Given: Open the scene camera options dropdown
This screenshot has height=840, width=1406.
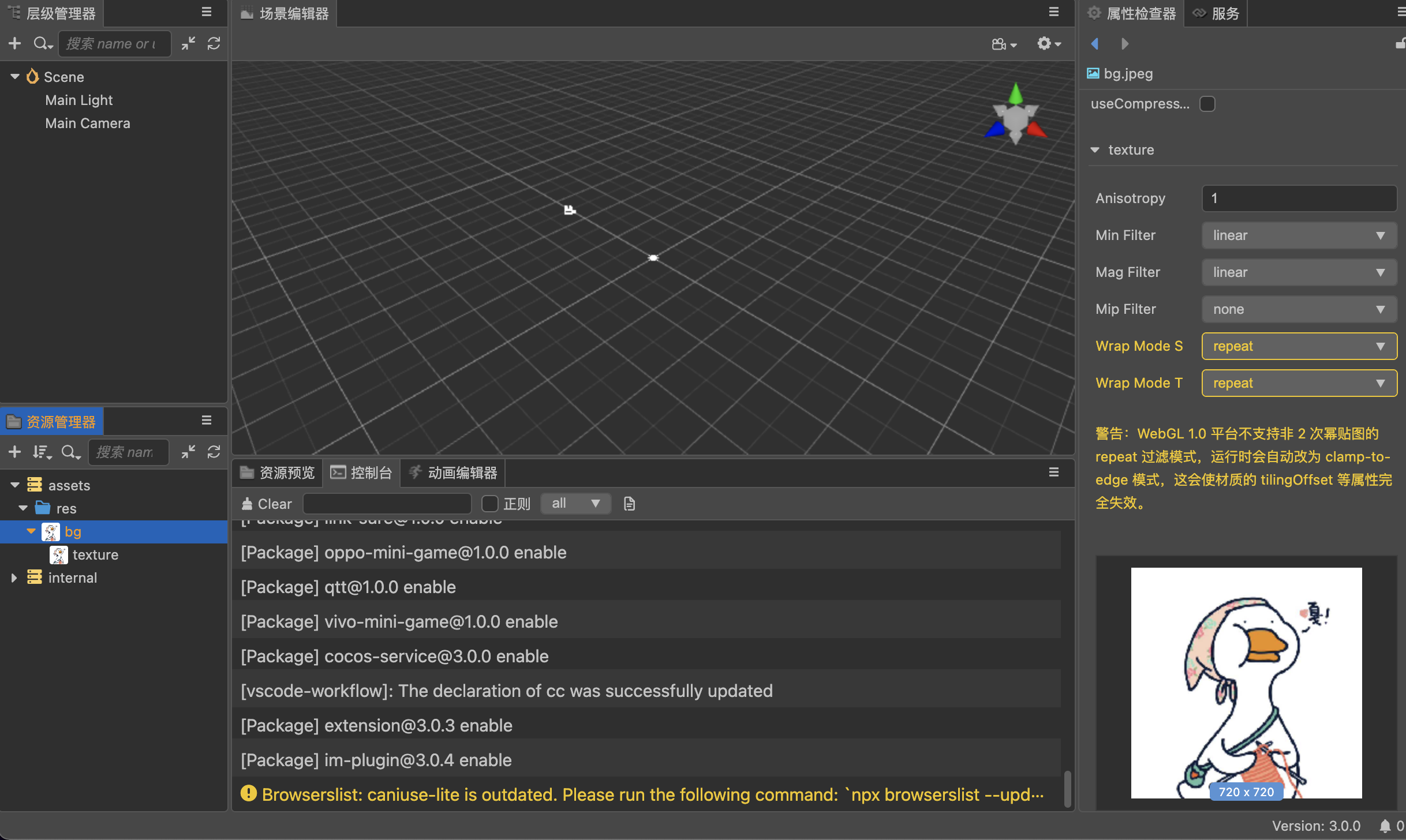Looking at the screenshot, I should [x=1004, y=44].
